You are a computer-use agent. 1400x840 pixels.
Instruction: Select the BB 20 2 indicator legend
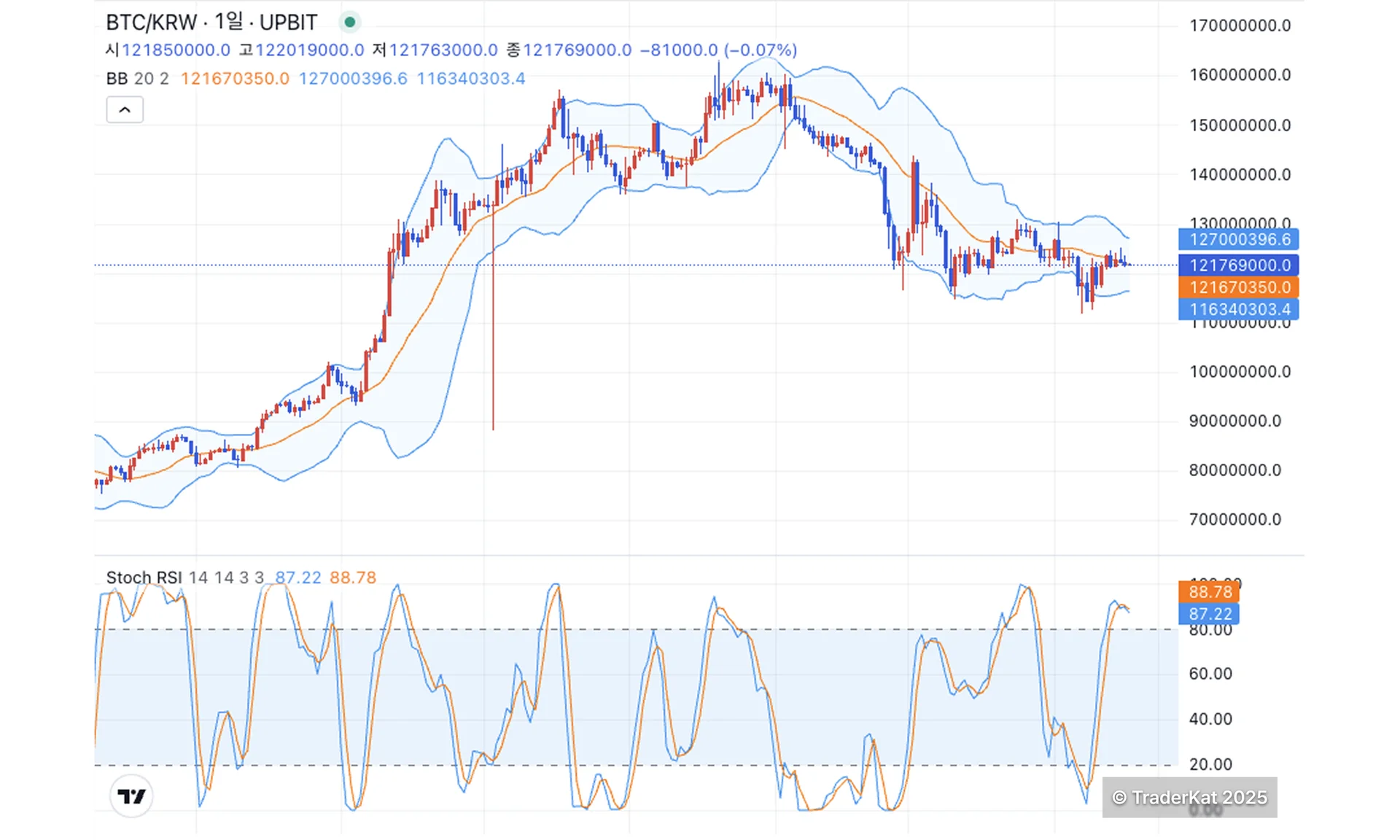click(137, 79)
